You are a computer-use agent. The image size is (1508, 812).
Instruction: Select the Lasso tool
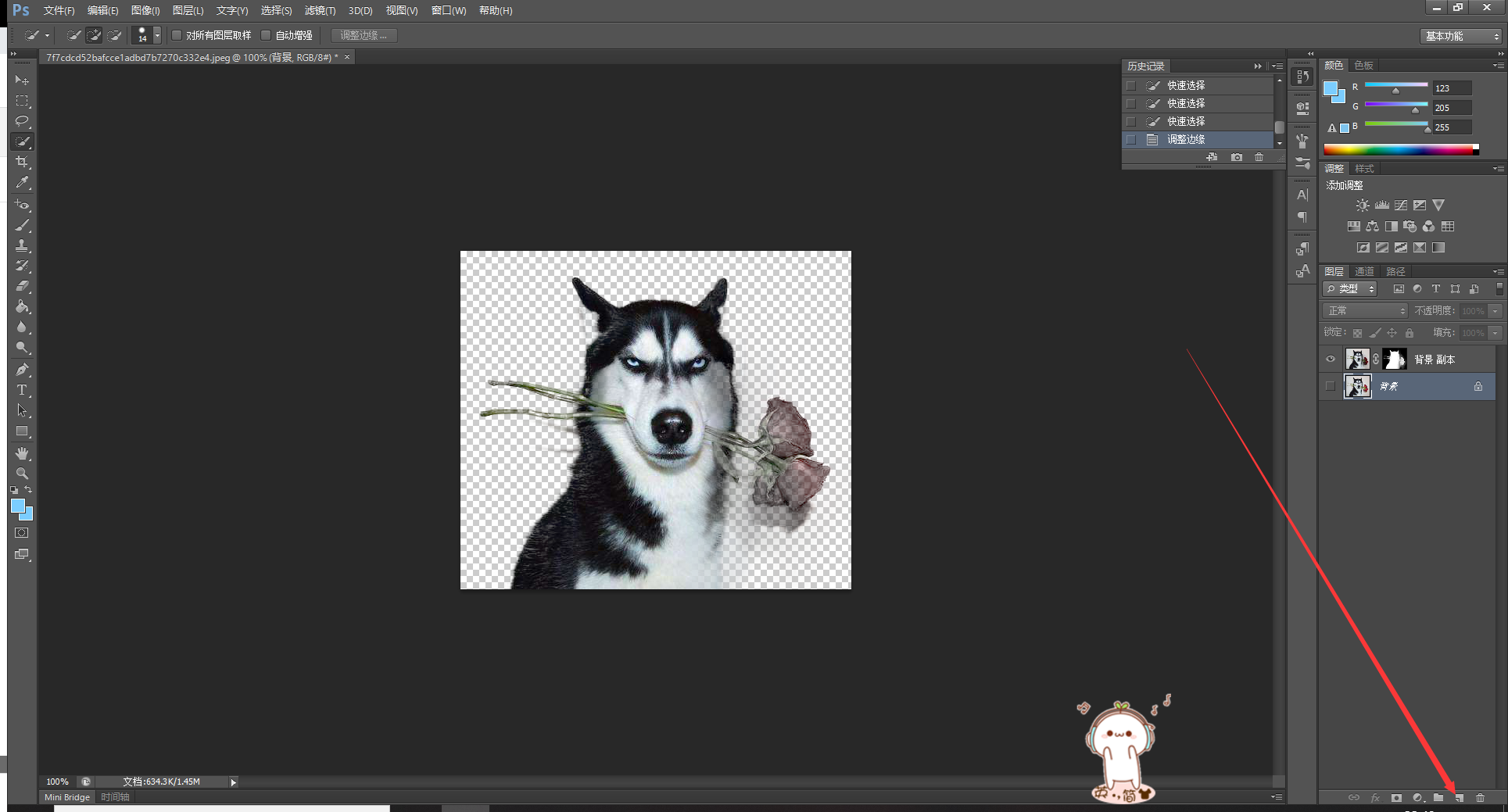(22, 121)
